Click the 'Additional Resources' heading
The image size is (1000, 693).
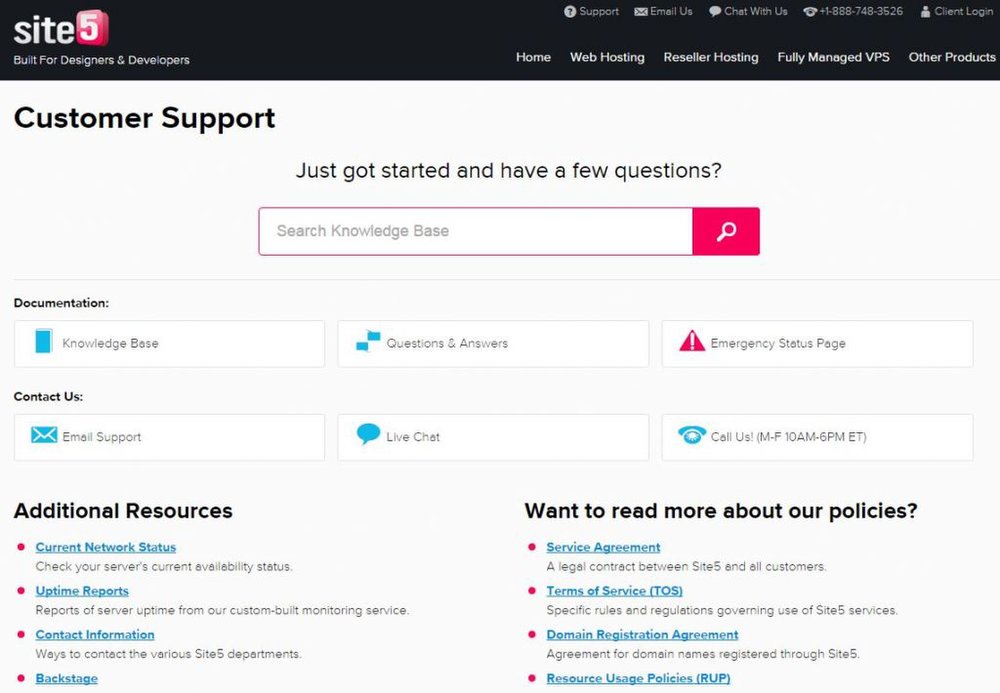point(123,511)
